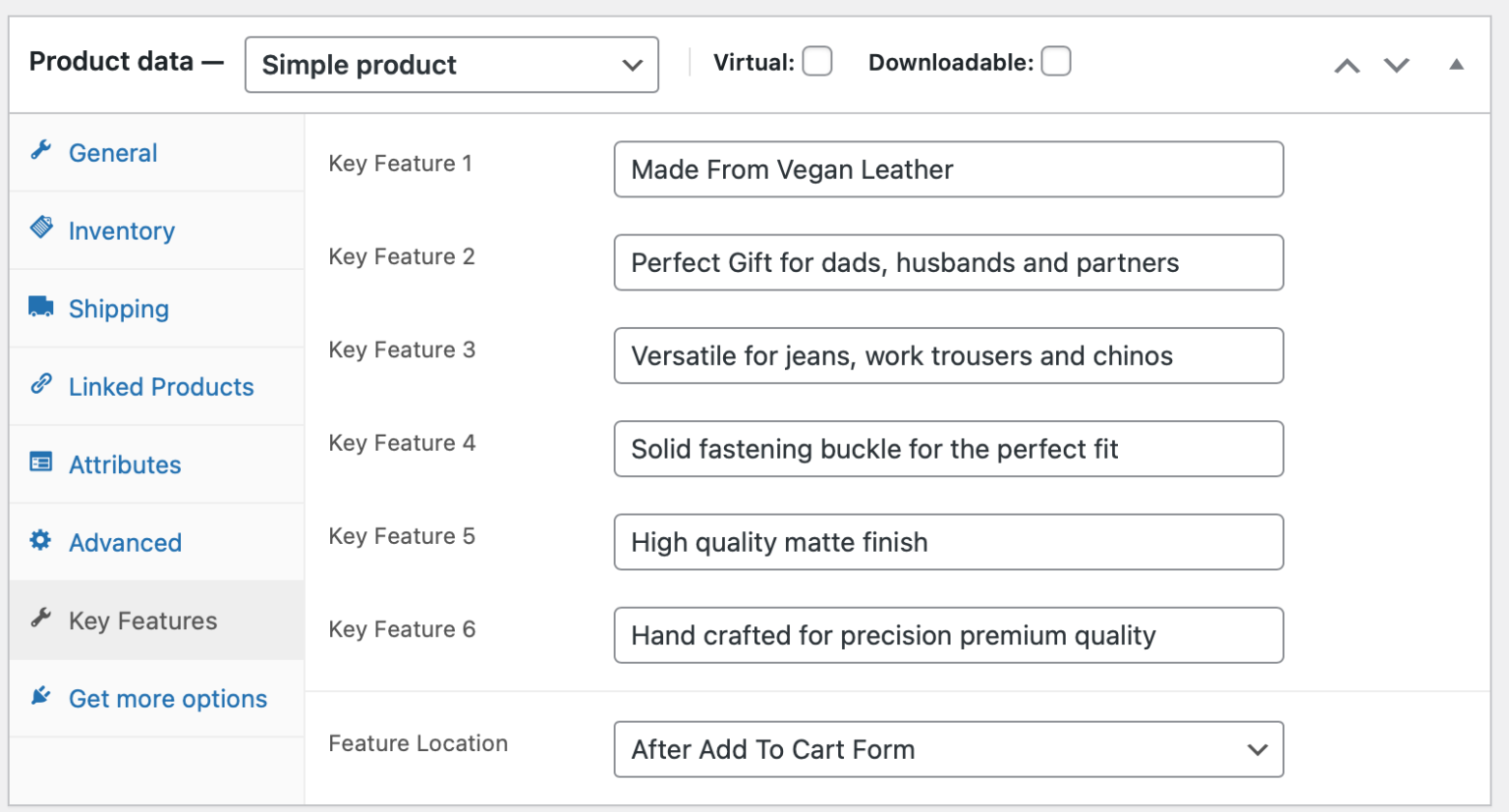Viewport: 1509px width, 812px height.
Task: Move Product data panel up
Action: pyautogui.click(x=1347, y=66)
